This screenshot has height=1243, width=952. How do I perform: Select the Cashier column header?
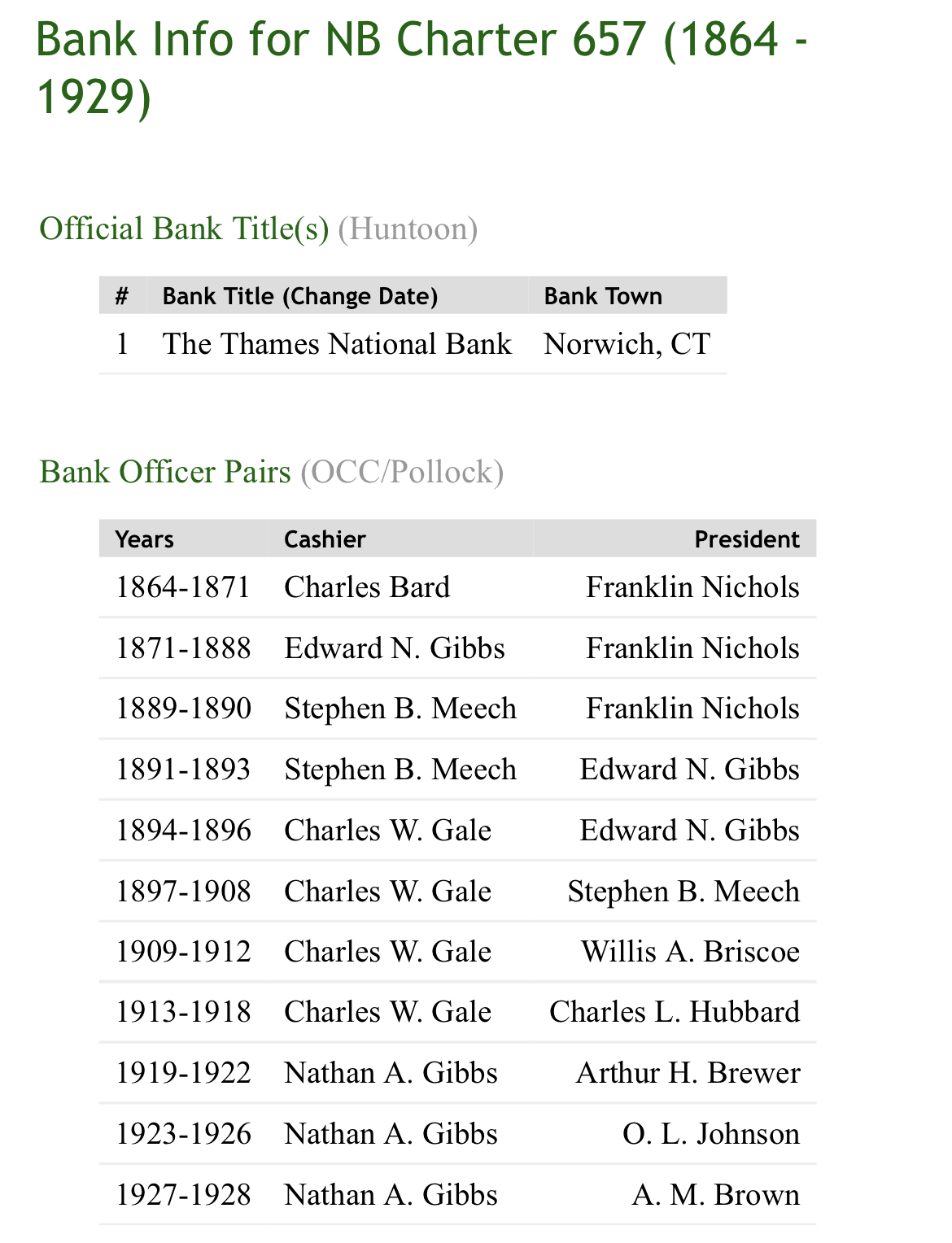tap(325, 539)
